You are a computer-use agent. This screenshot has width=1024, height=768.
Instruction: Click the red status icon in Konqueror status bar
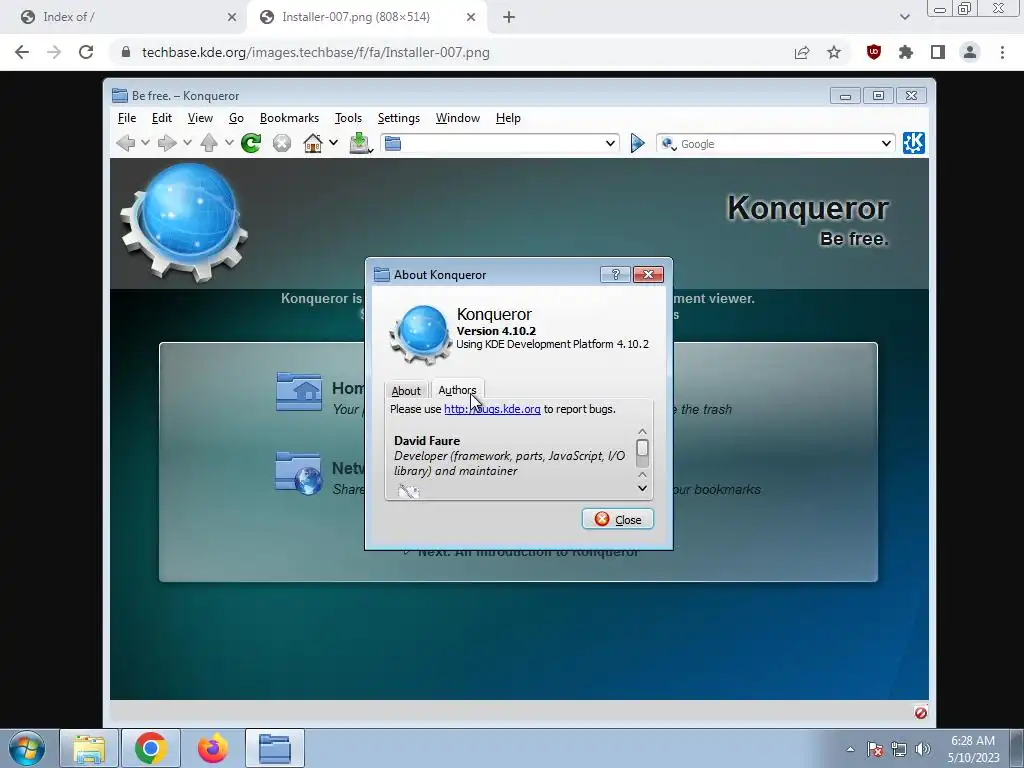tap(920, 712)
